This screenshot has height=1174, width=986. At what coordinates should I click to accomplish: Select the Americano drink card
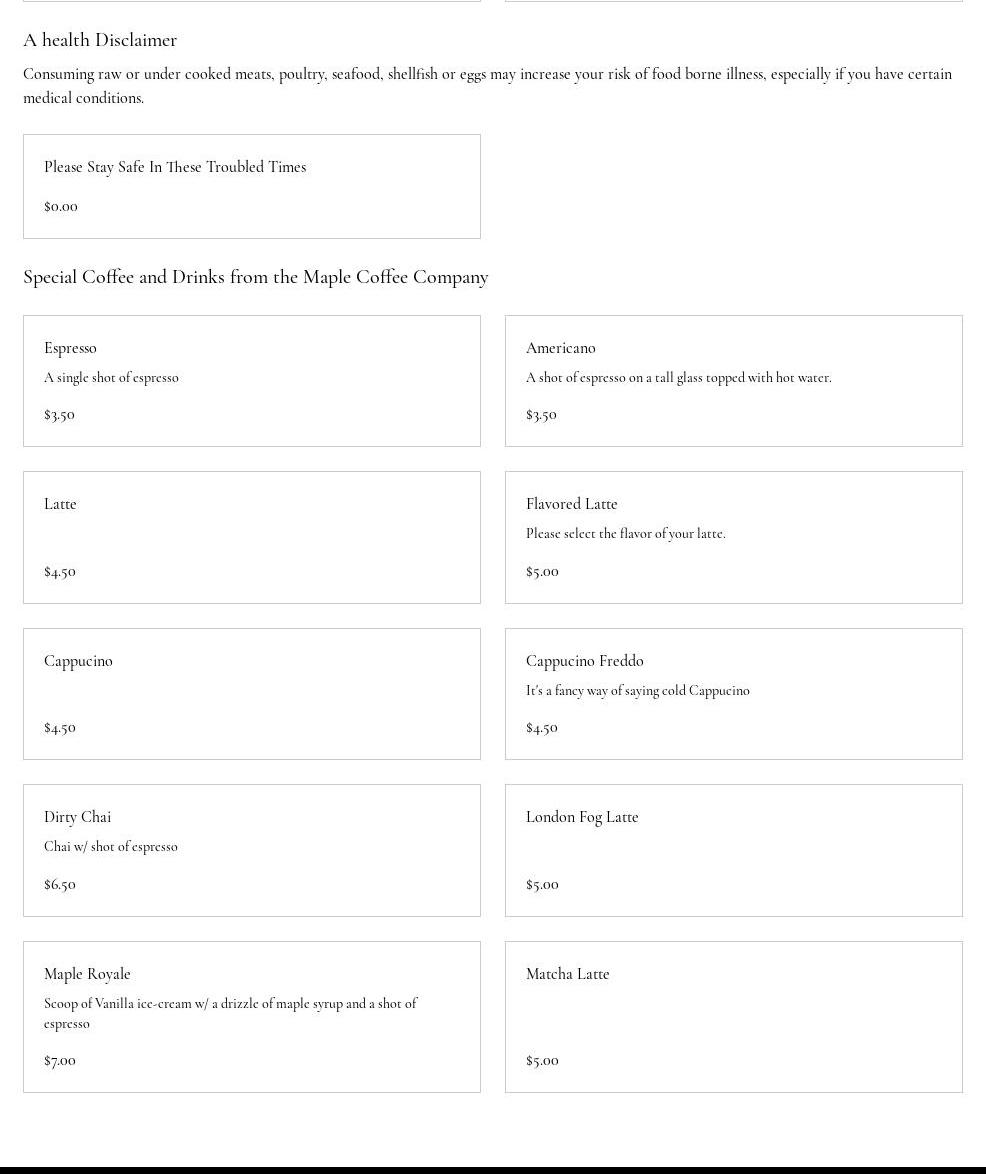(x=733, y=381)
